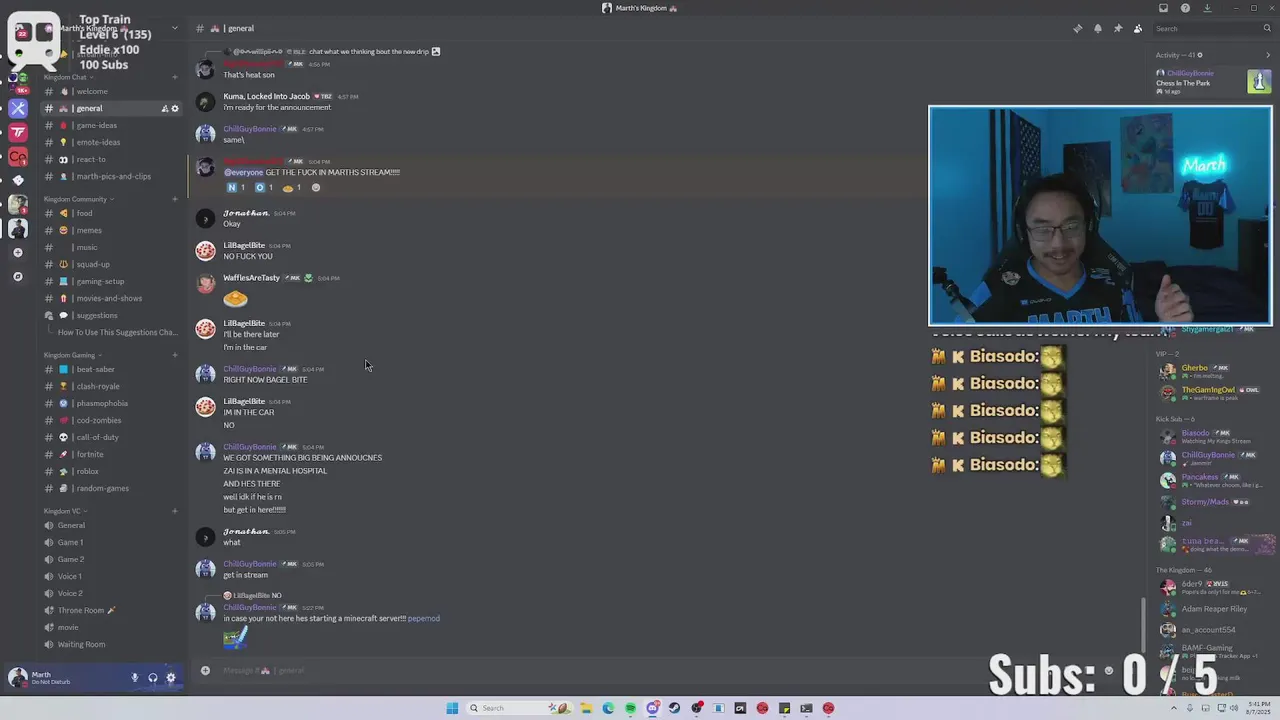The image size is (1280, 720).
Task: Click the pepemod link in last message
Action: click(423, 618)
